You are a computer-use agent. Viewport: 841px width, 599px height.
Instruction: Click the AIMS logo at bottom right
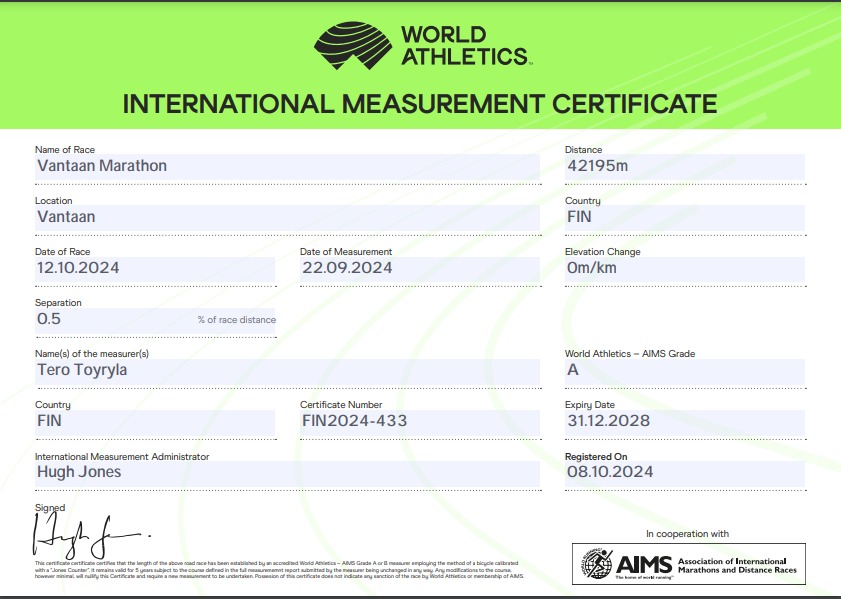[x=688, y=564]
